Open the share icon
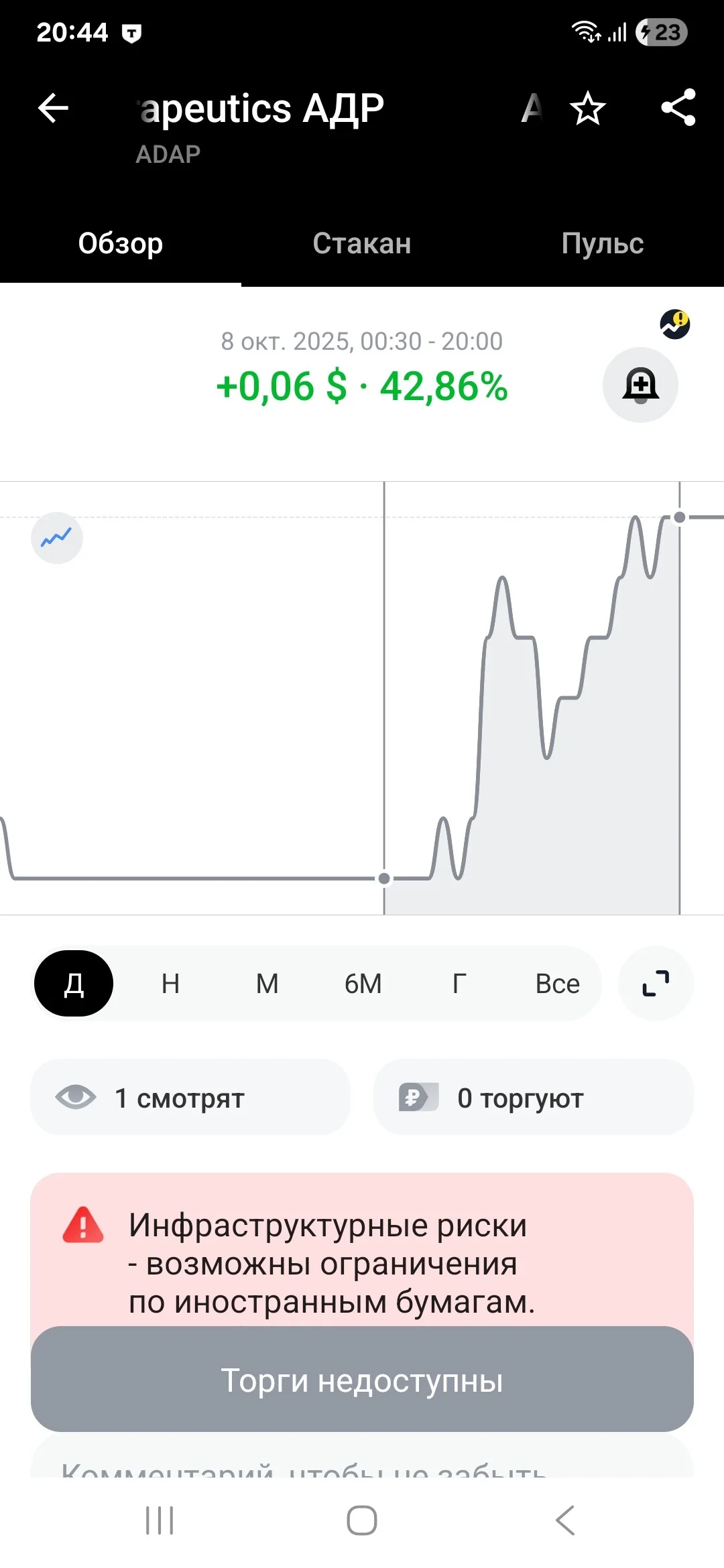This screenshot has height=1568, width=724. 678,107
